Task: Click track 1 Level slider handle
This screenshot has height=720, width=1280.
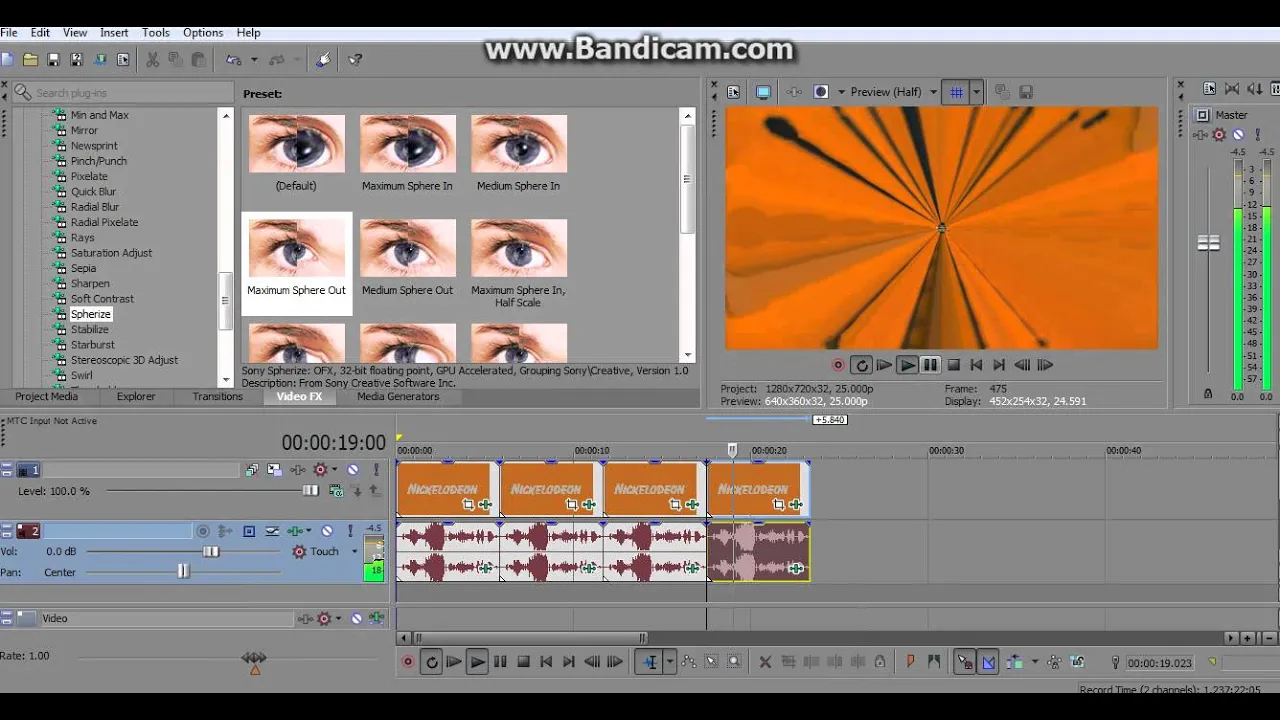Action: 310,491
